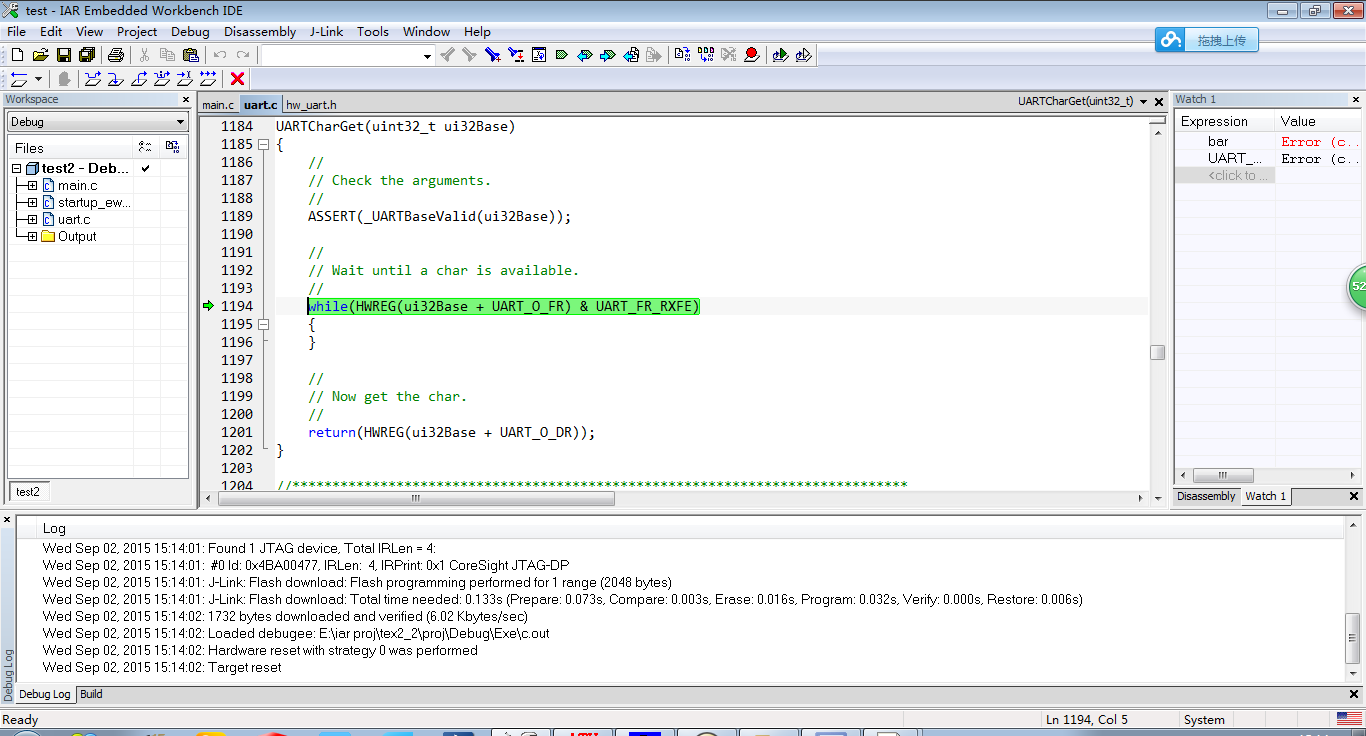Click the UARTCharGet function name in editor header
Viewport: 1366px width, 736px height.
coord(1076,101)
